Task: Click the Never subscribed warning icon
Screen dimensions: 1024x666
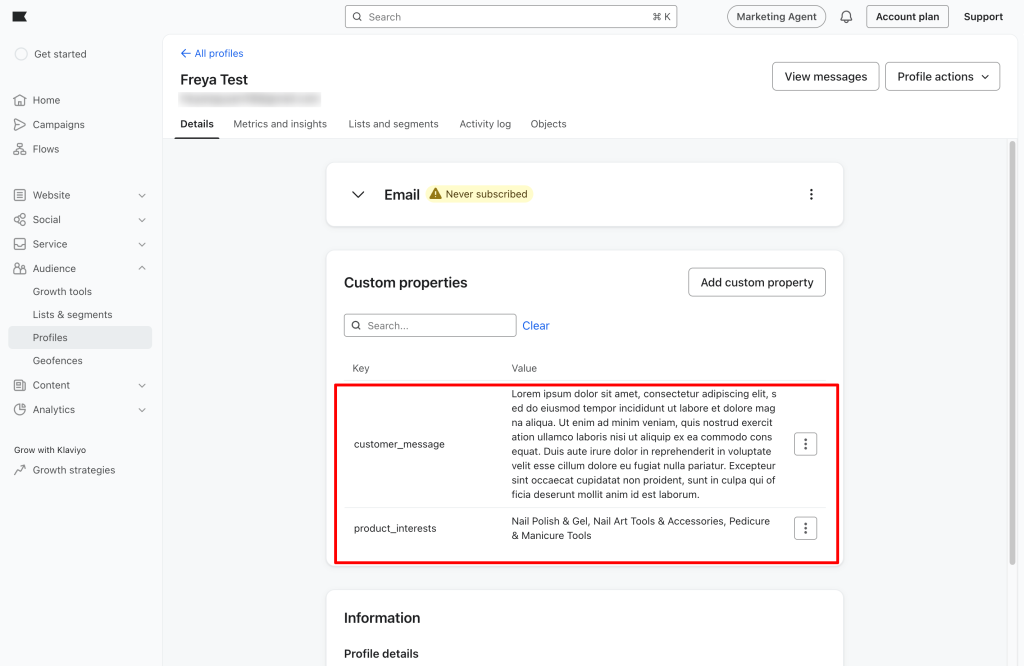Action: (x=436, y=193)
